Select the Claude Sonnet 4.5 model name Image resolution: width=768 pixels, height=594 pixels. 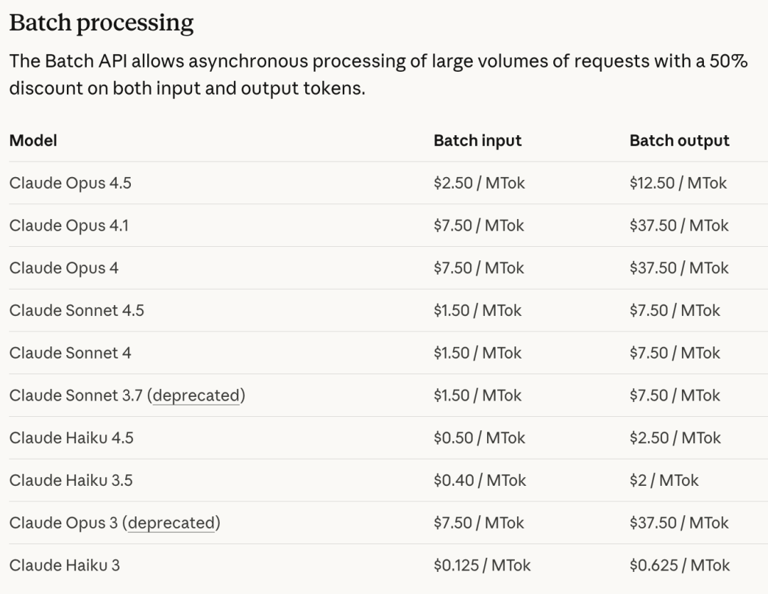(x=76, y=310)
